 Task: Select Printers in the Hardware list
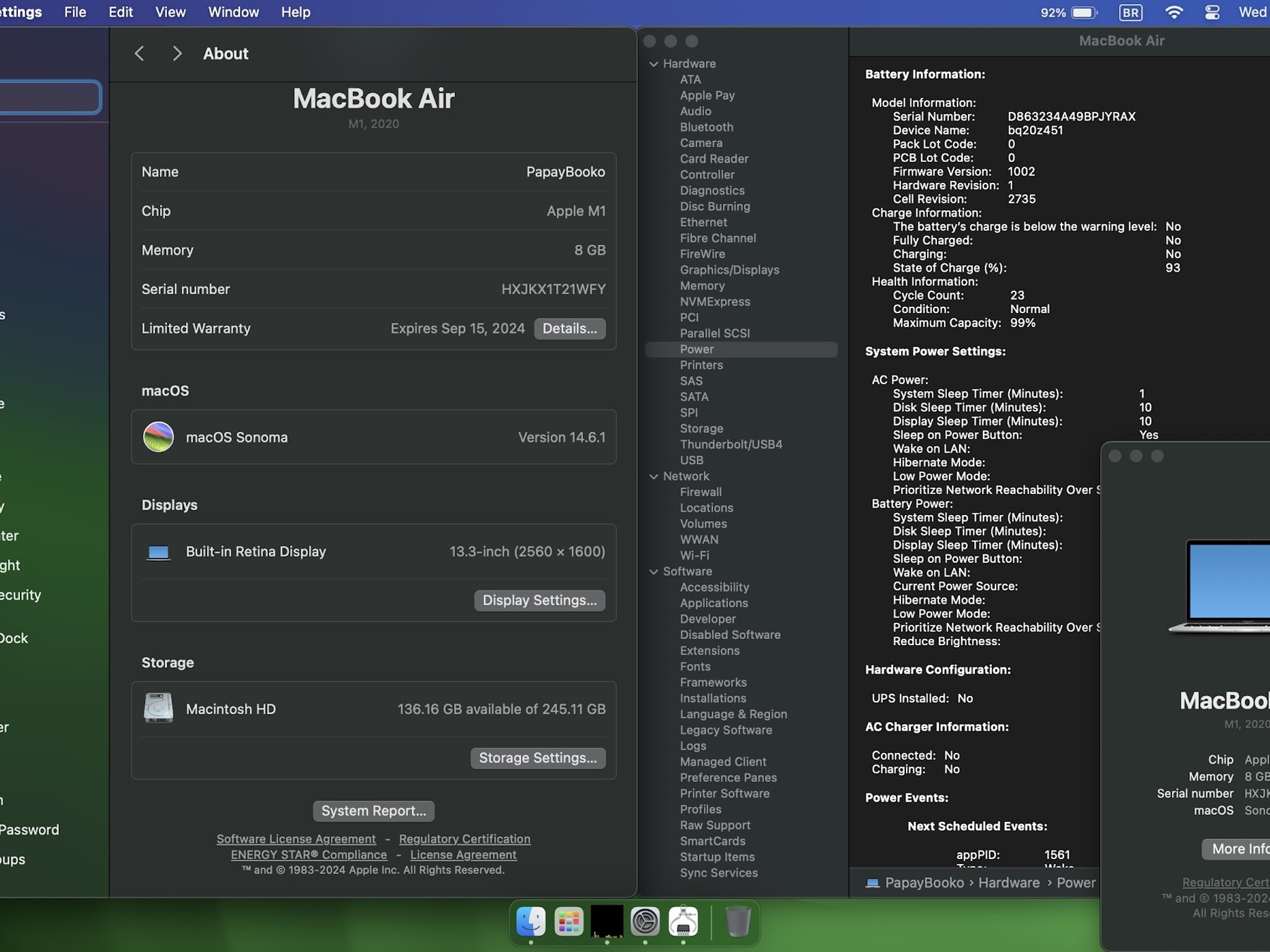(701, 365)
